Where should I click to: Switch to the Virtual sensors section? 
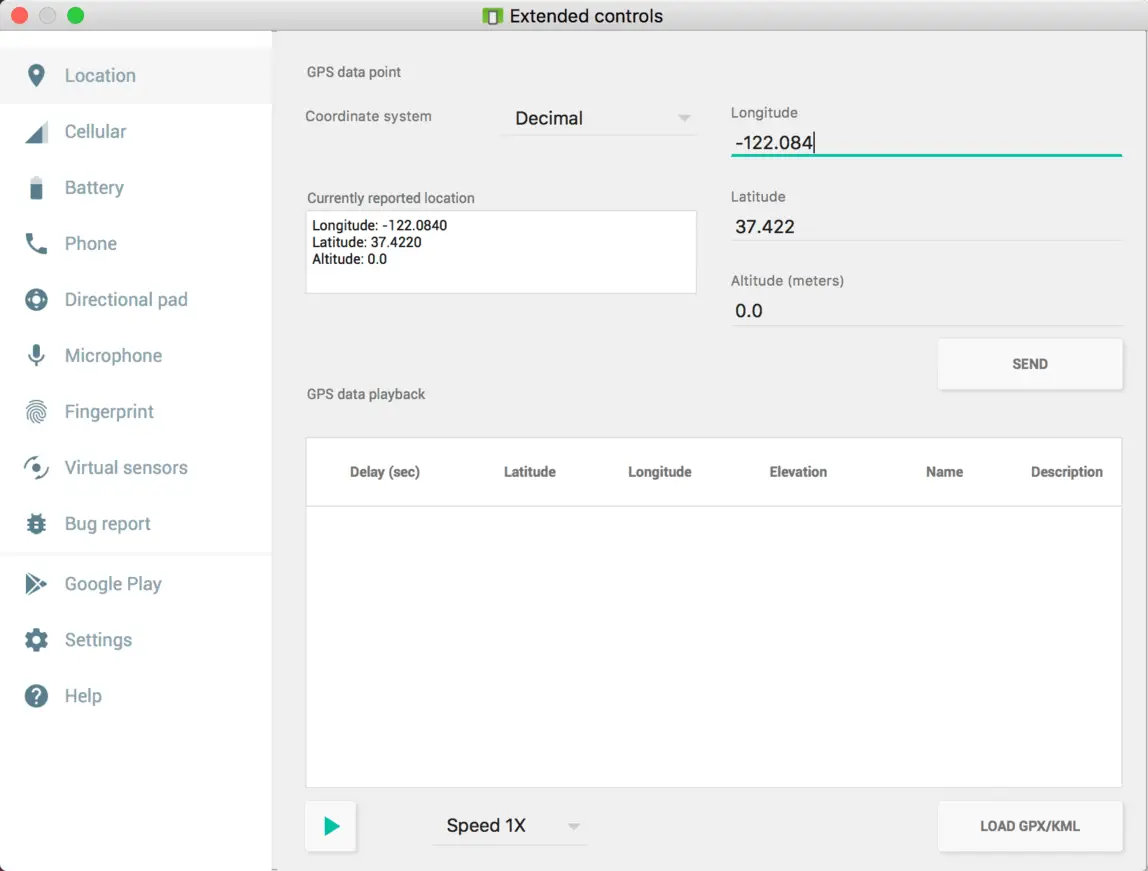coord(126,467)
